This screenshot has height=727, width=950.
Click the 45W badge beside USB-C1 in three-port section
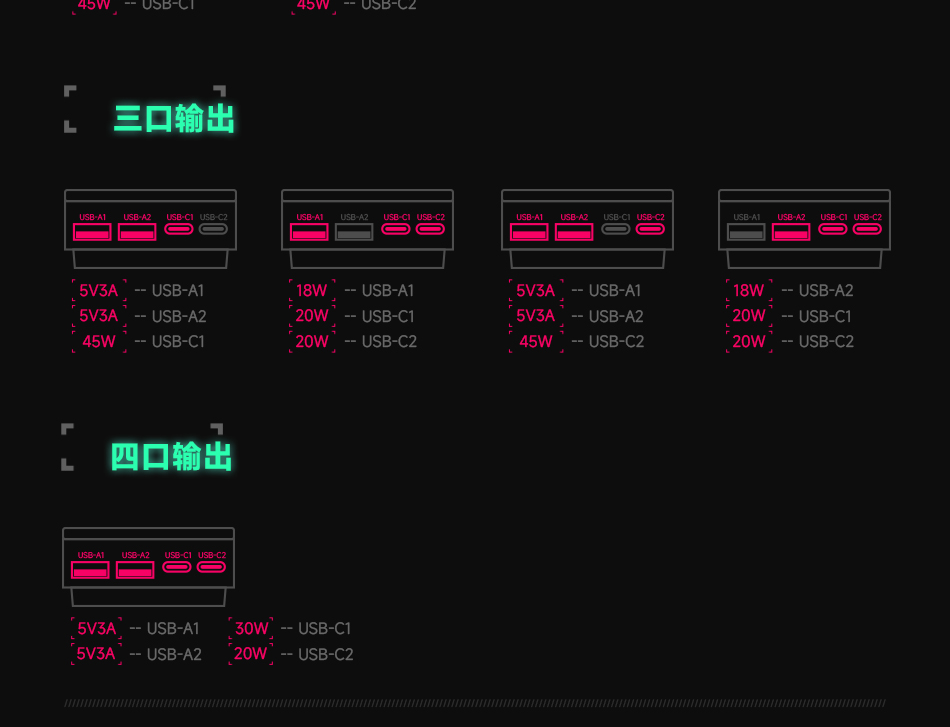tap(99, 341)
